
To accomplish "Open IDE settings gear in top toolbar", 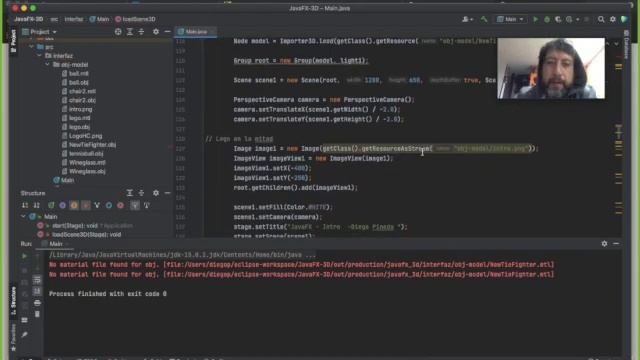I will (613, 19).
